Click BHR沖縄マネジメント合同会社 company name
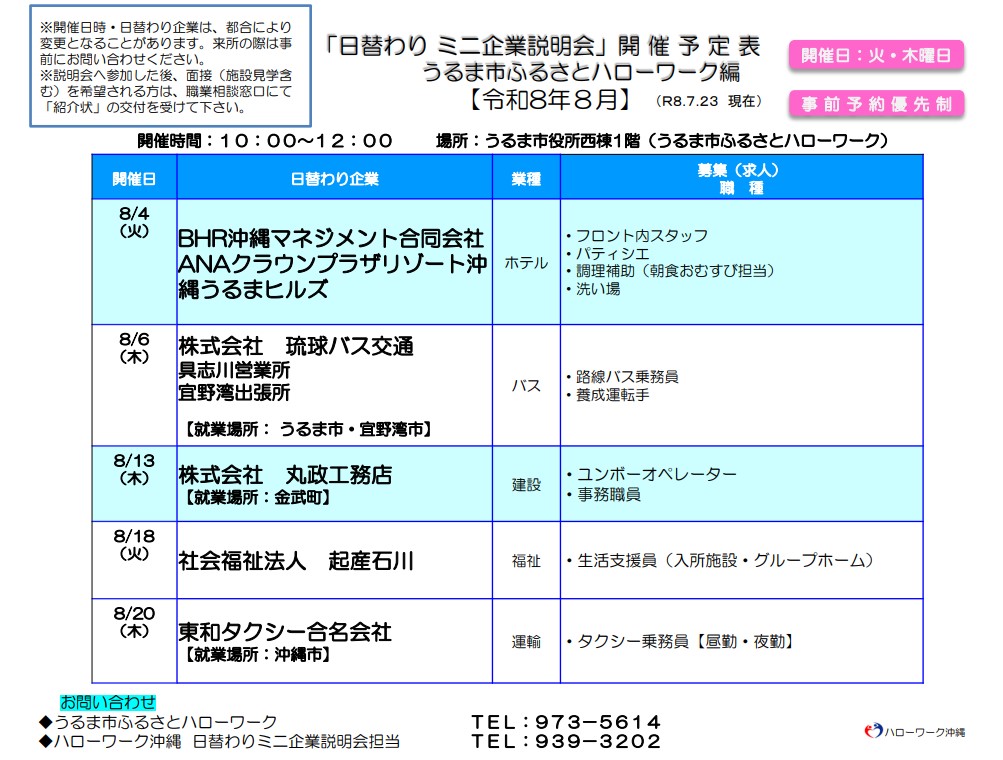 tap(331, 239)
